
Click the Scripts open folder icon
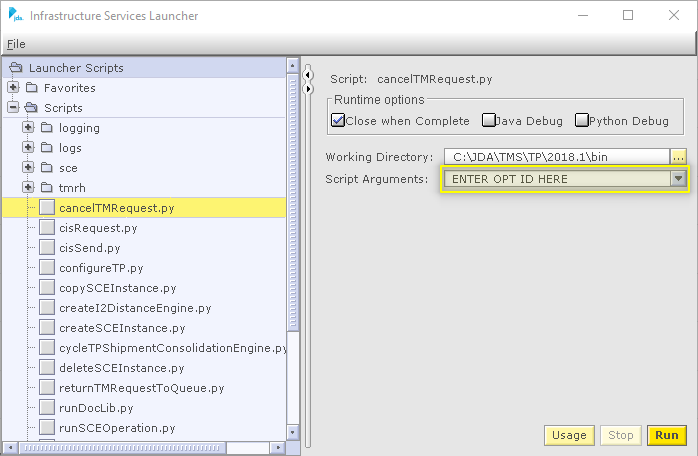coord(31,107)
